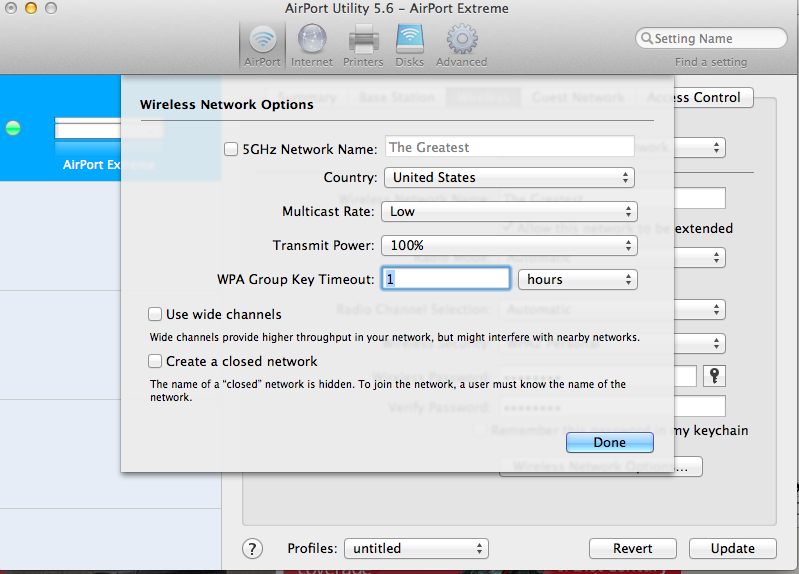Open the AirPort toolbar section
This screenshot has height=574, width=799.
pyautogui.click(x=262, y=46)
